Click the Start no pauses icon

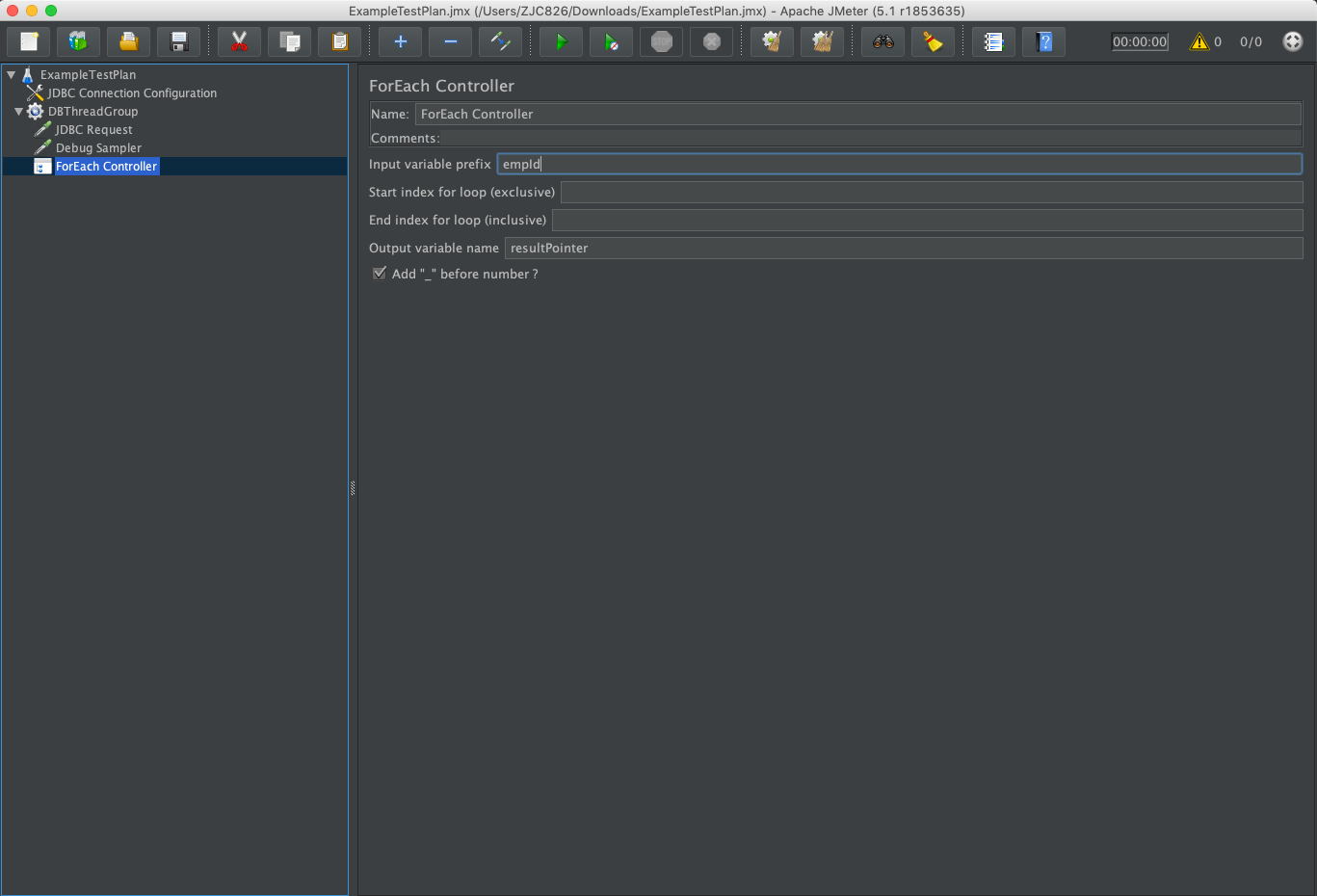click(x=612, y=41)
